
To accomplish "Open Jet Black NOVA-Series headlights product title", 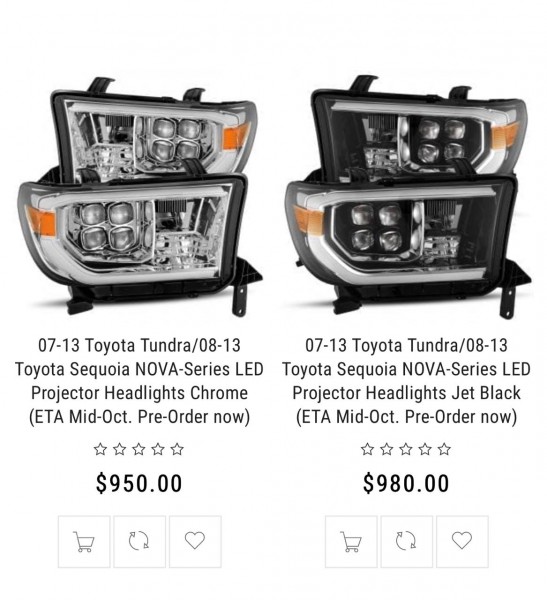I will [407, 381].
